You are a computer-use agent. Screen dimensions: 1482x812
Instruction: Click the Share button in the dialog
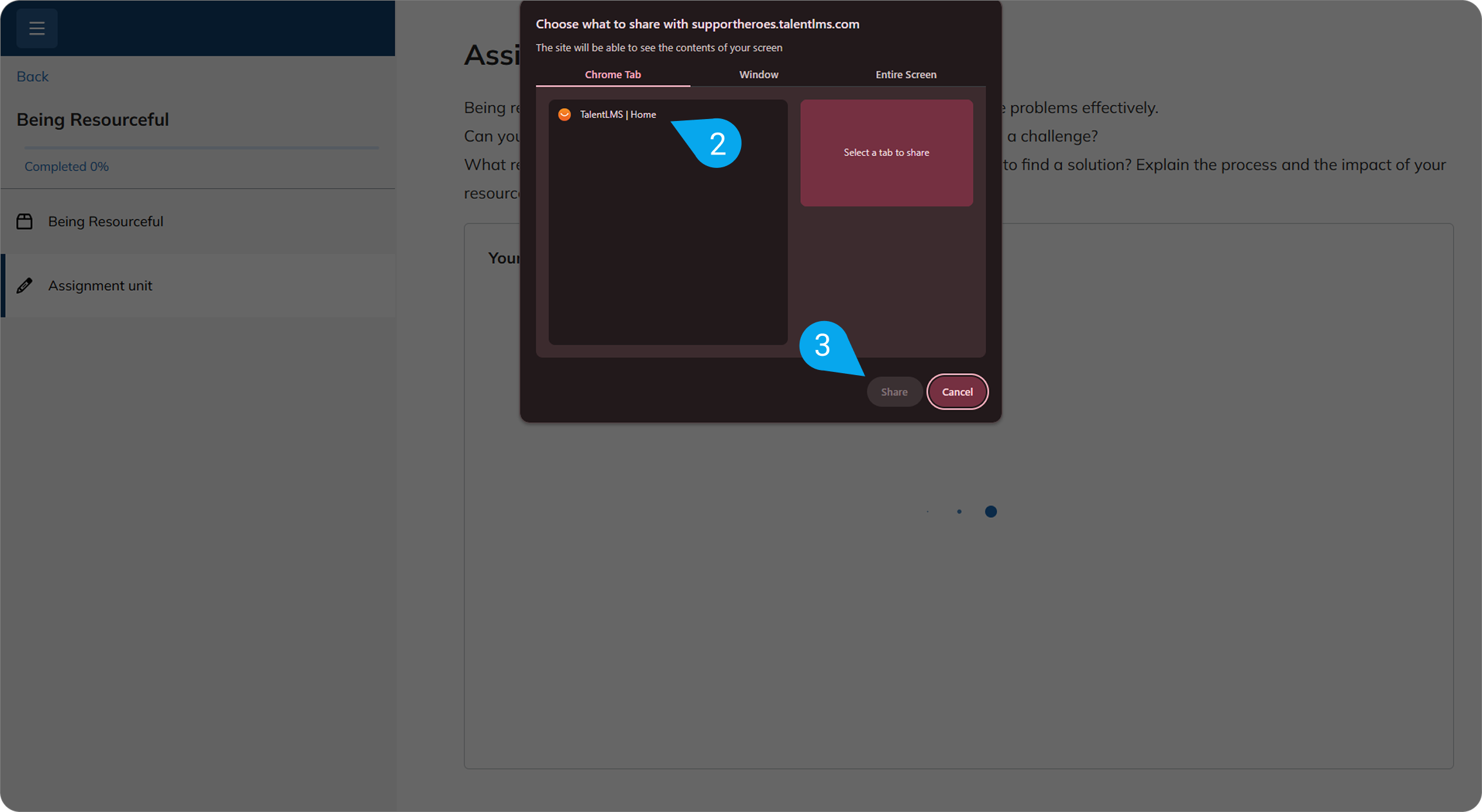point(894,392)
